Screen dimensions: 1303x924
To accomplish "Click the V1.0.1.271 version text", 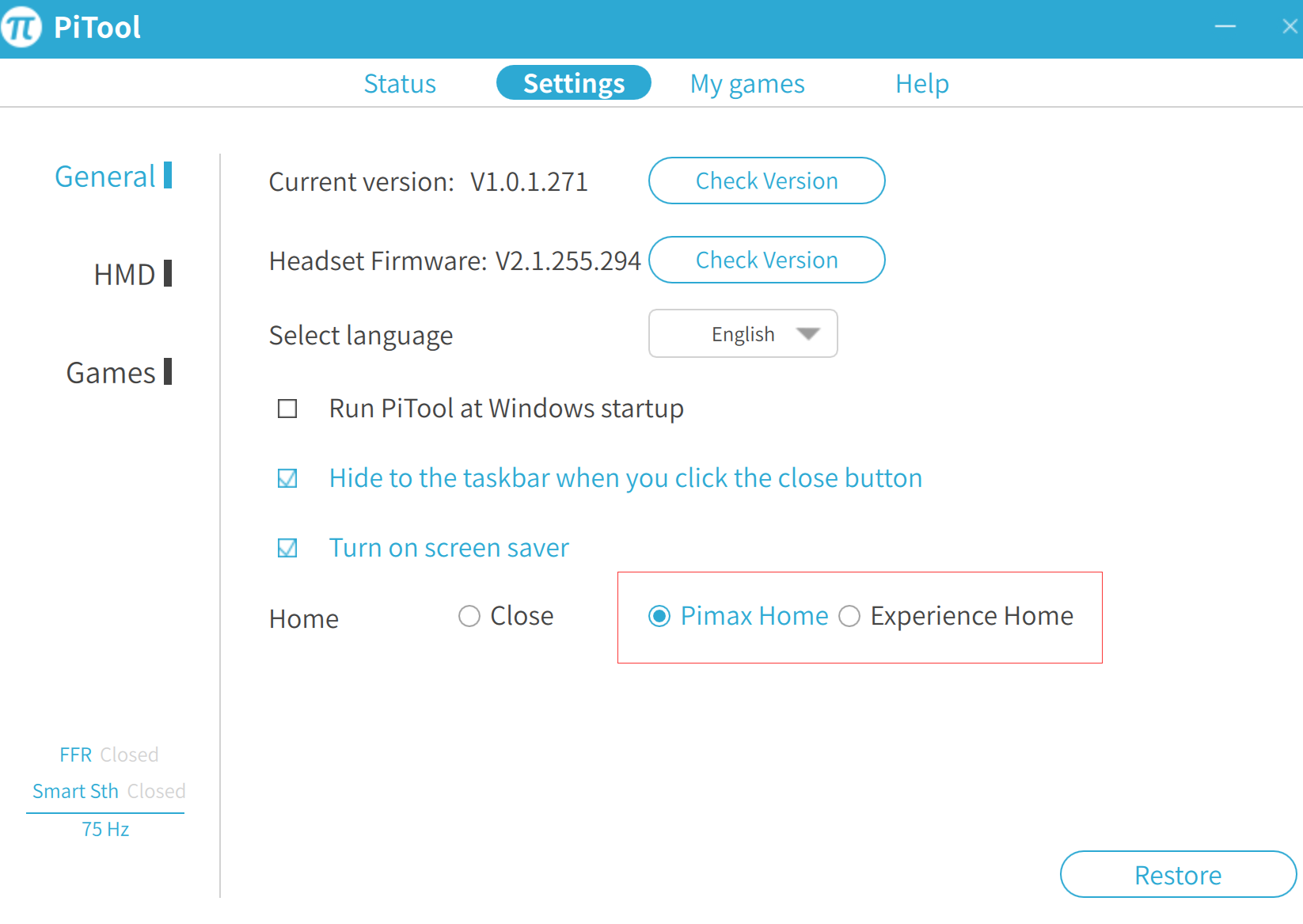I will click(x=529, y=182).
